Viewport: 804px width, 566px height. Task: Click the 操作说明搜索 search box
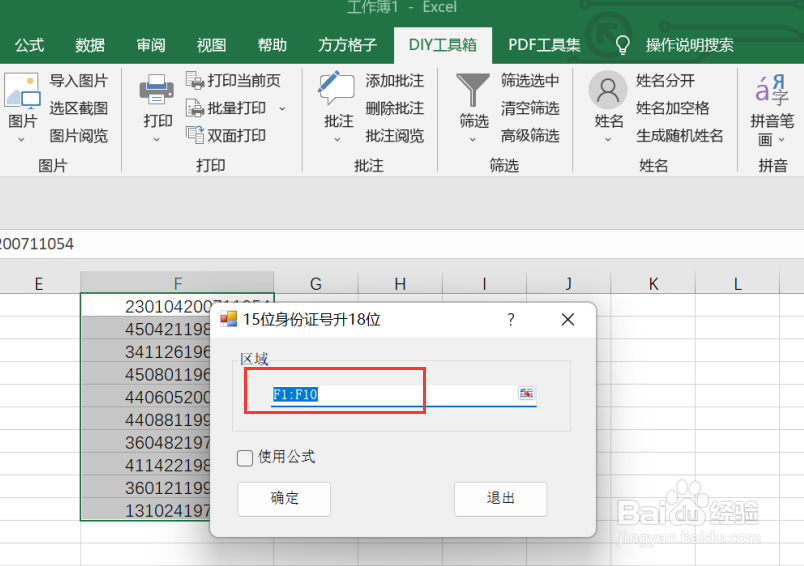tap(689, 45)
